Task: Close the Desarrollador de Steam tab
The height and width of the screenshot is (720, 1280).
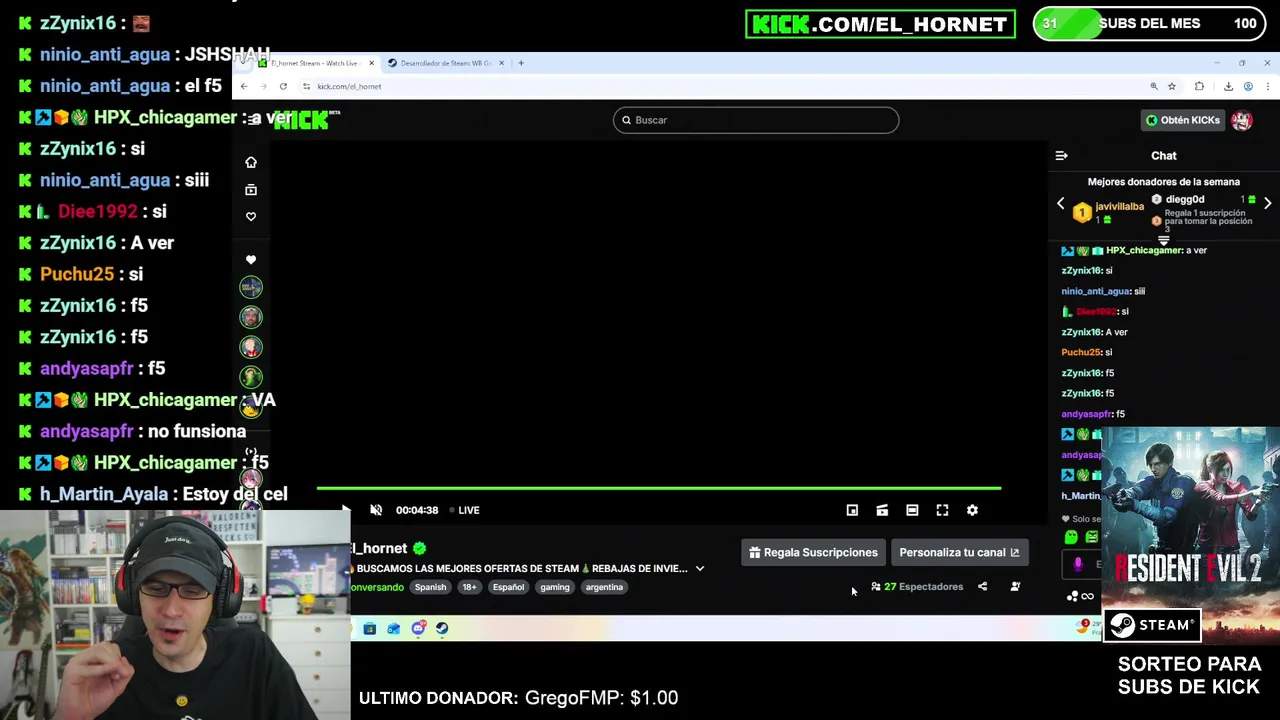Action: click(501, 63)
